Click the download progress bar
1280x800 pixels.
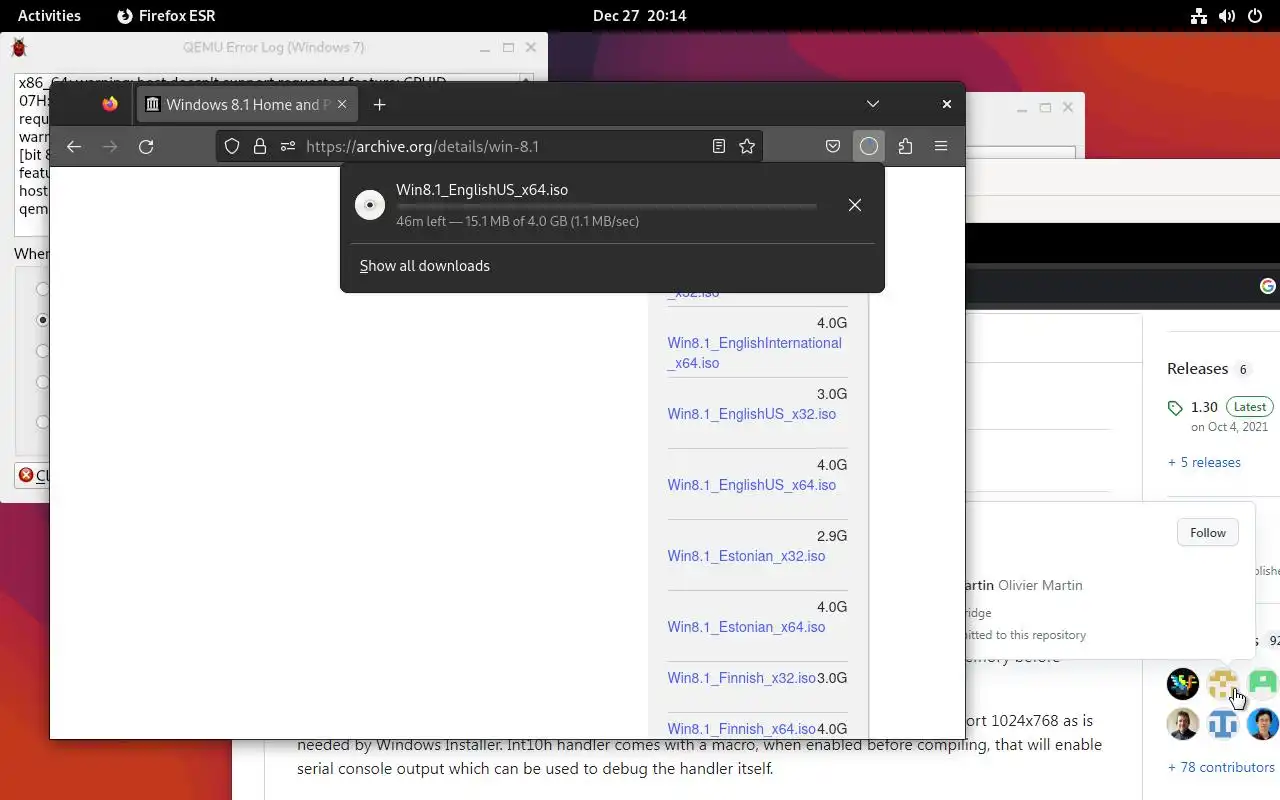point(607,207)
